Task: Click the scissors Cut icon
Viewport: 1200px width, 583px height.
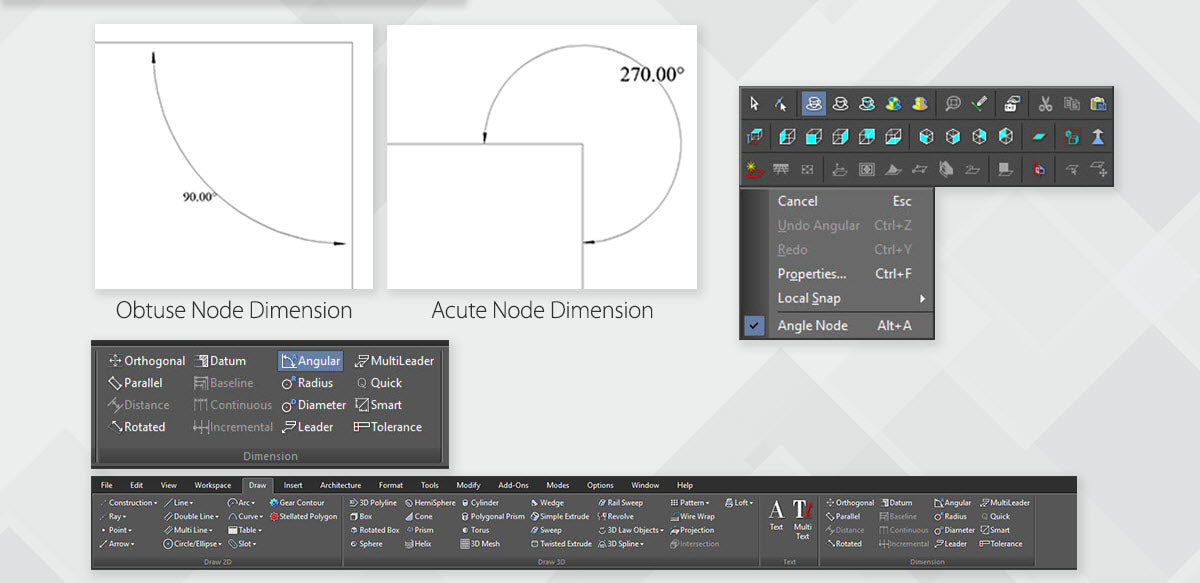Action: [x=1044, y=103]
